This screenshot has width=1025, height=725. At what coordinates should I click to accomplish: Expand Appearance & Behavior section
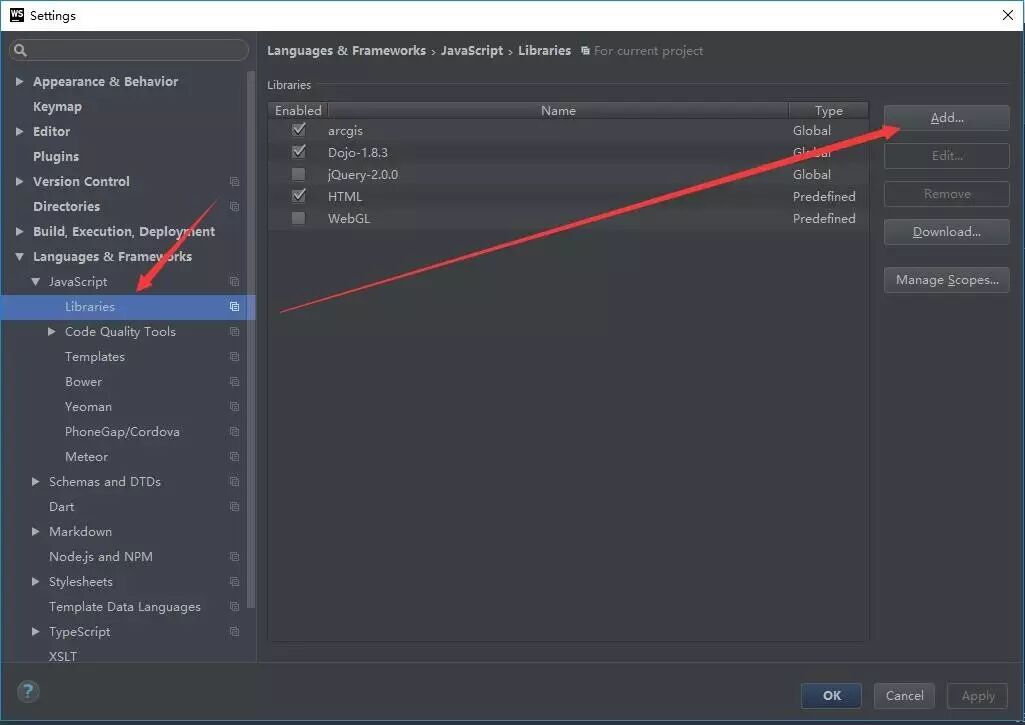pyautogui.click(x=20, y=81)
